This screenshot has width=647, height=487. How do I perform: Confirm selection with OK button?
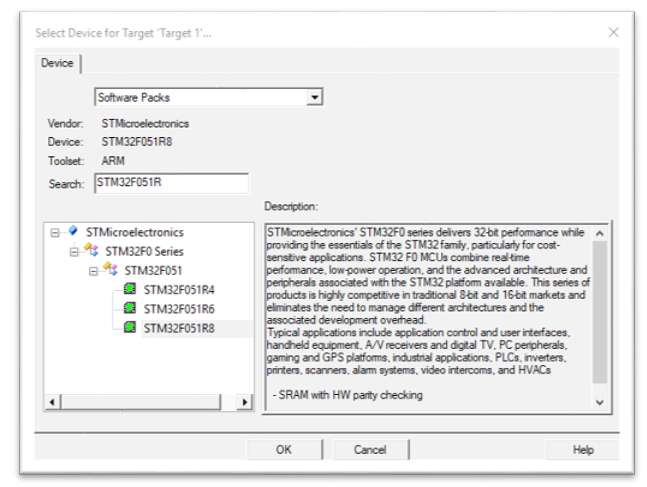(284, 449)
